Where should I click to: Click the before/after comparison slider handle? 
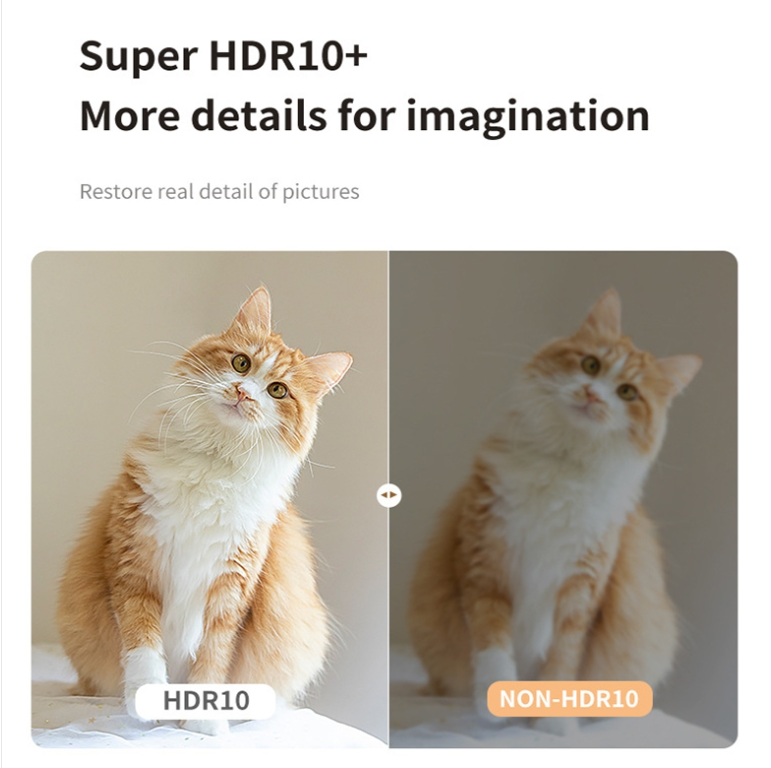tap(388, 495)
